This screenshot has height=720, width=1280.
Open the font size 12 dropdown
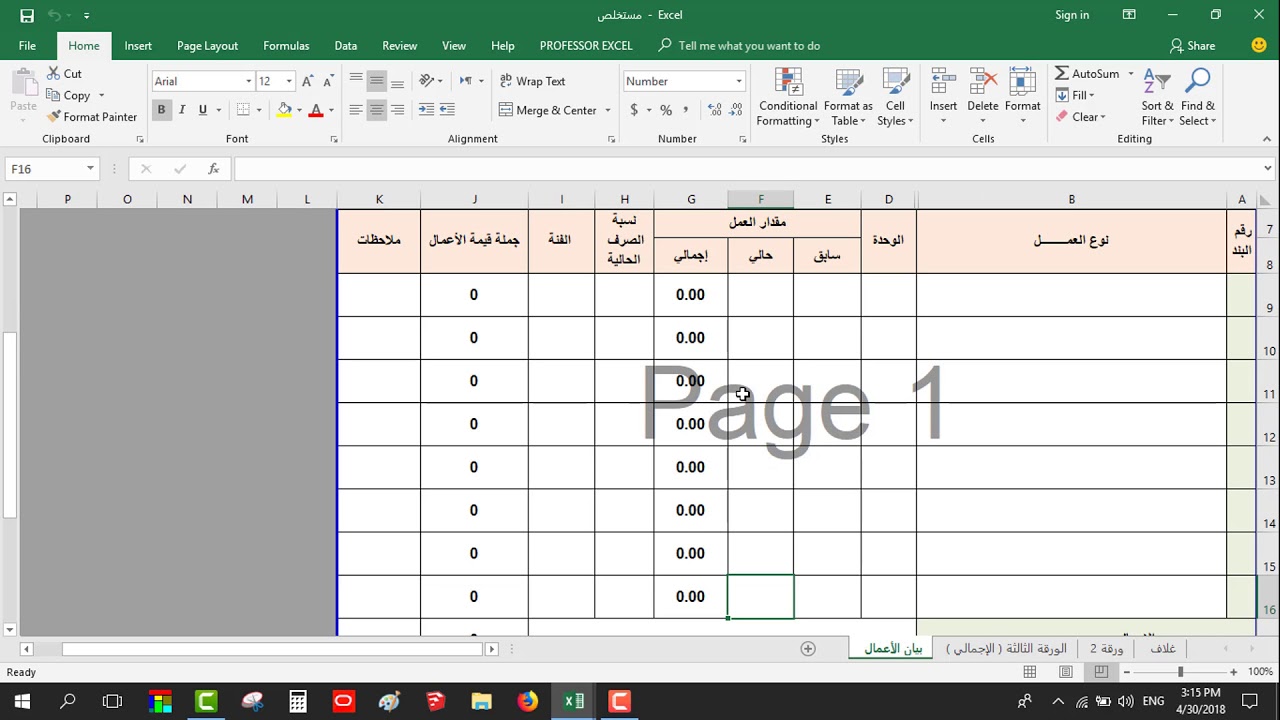(289, 81)
